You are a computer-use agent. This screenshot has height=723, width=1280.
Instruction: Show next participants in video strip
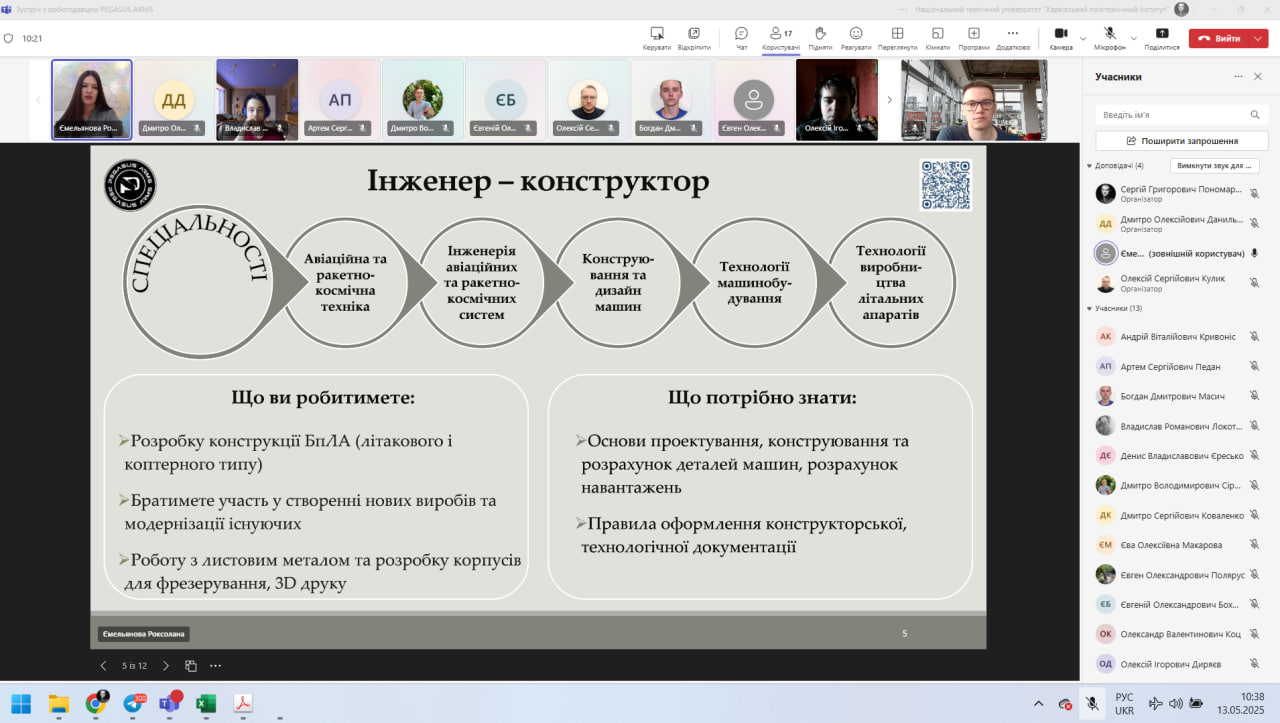(x=890, y=99)
